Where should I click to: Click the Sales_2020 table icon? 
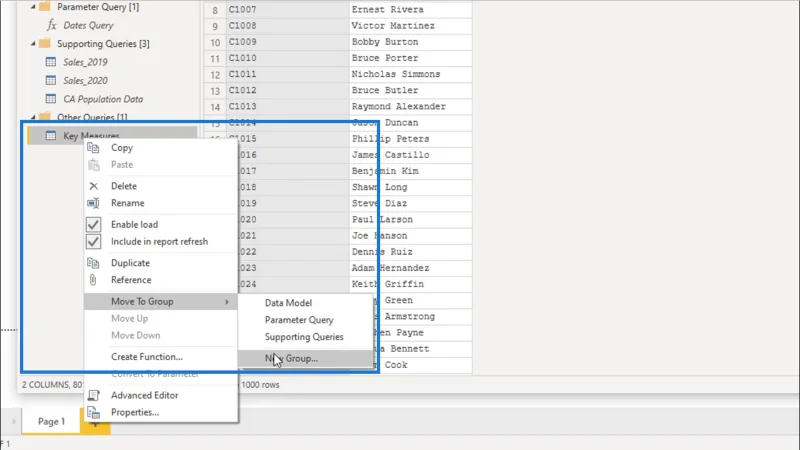(x=51, y=80)
